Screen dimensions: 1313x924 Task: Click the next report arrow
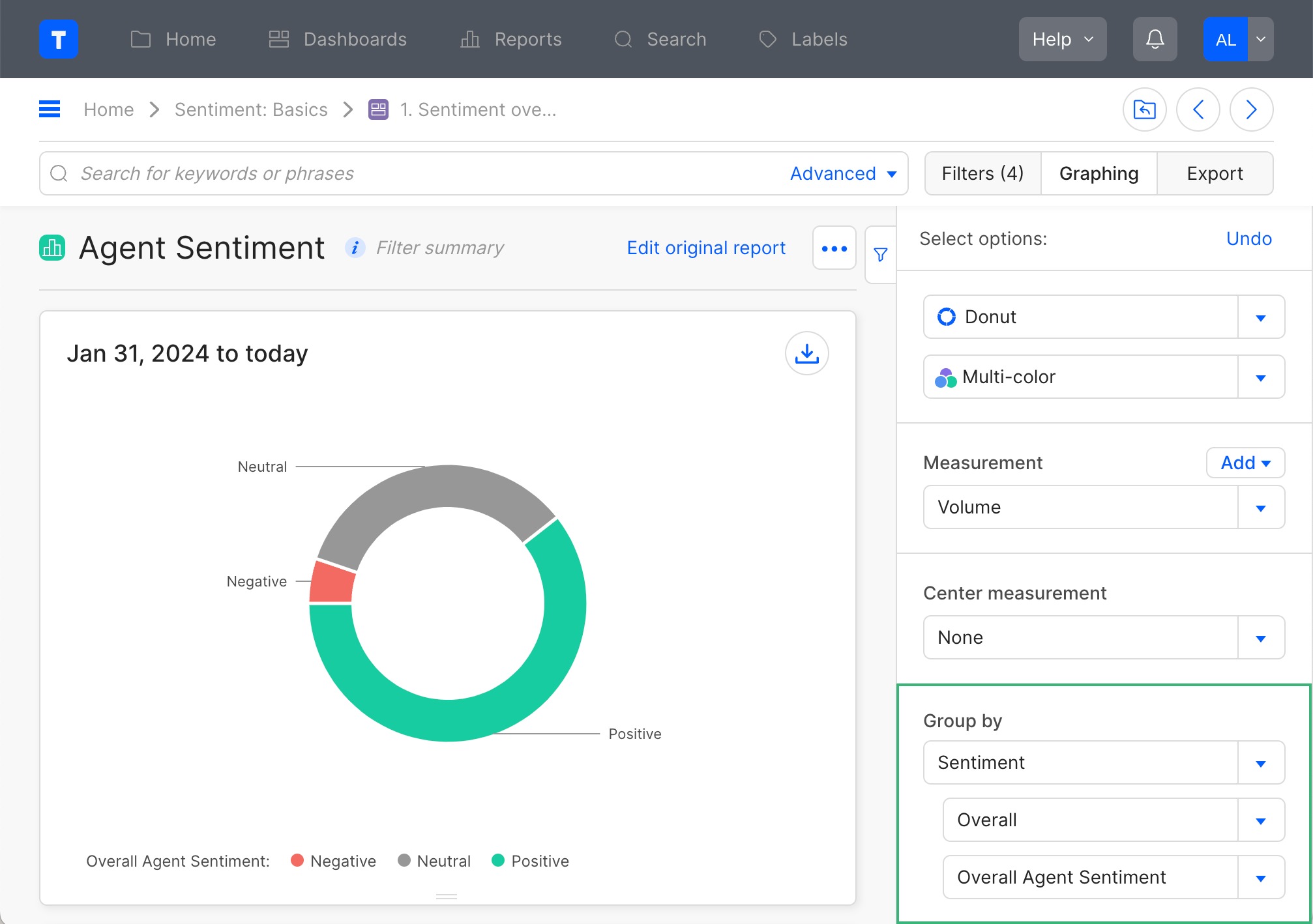click(x=1250, y=109)
